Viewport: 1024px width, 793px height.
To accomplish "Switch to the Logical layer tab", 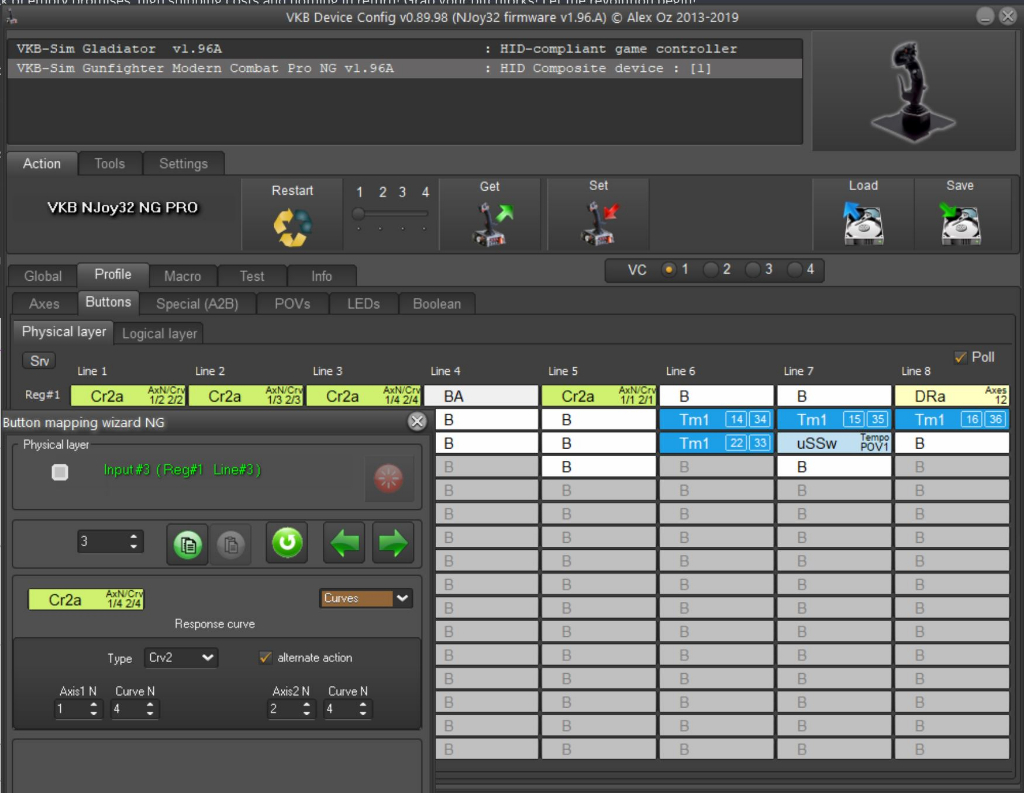I will point(159,333).
